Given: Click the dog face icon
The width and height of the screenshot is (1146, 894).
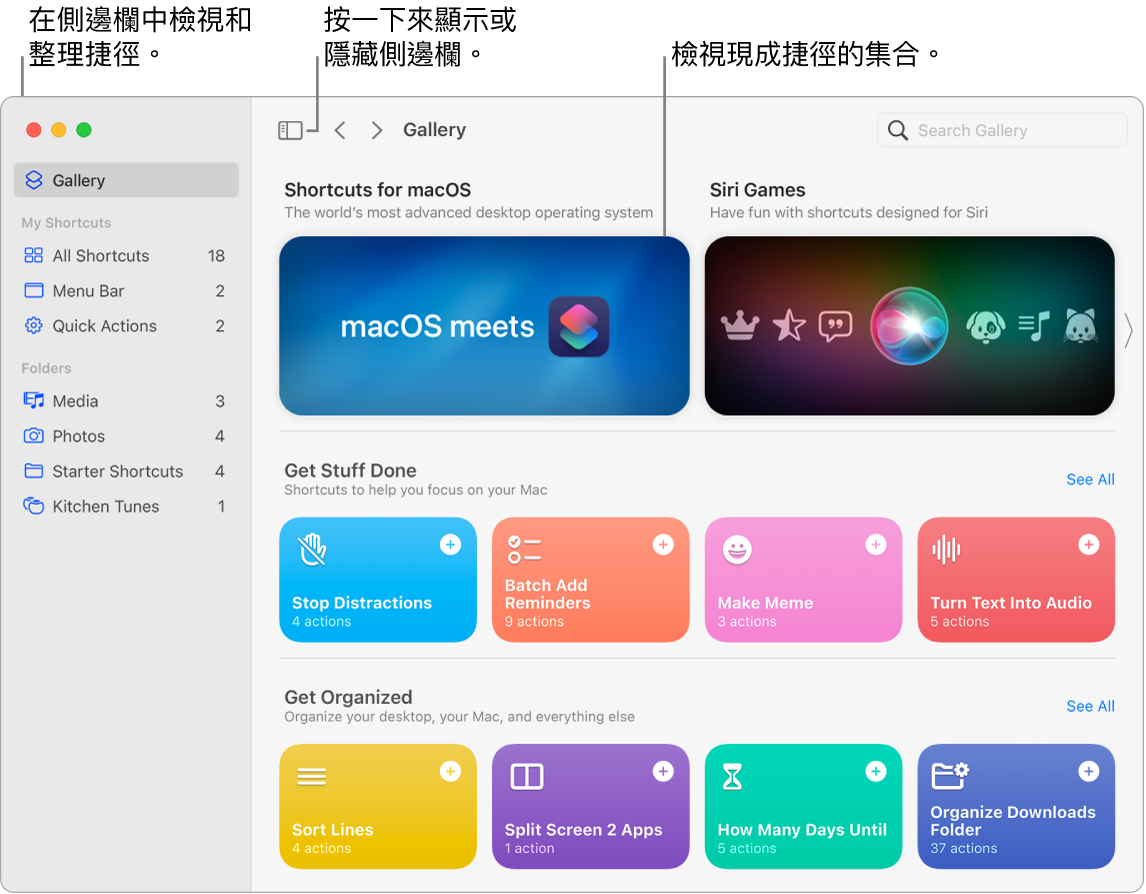Looking at the screenshot, I should point(985,326).
